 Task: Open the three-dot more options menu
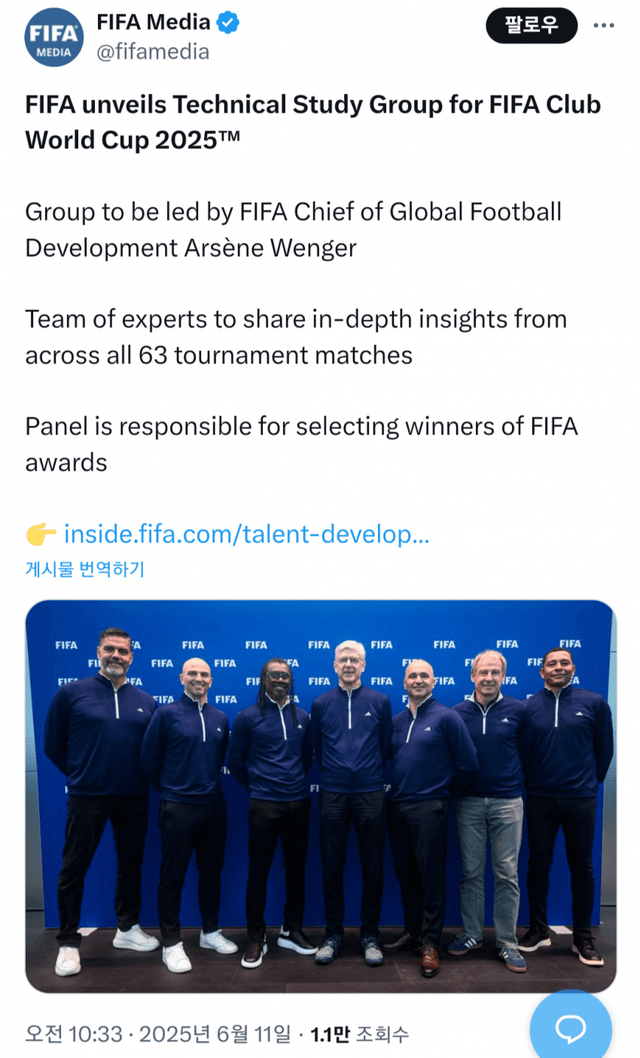pos(604,25)
